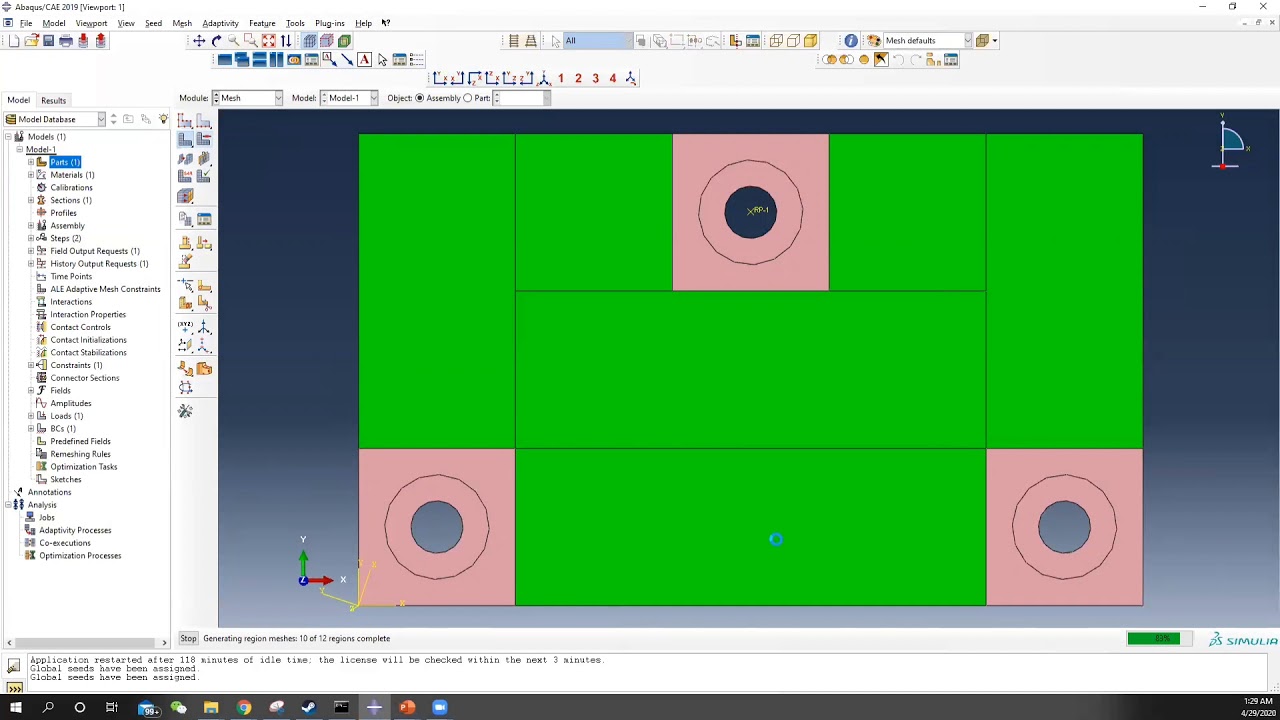Expand the BCs (1) tree node

point(31,429)
